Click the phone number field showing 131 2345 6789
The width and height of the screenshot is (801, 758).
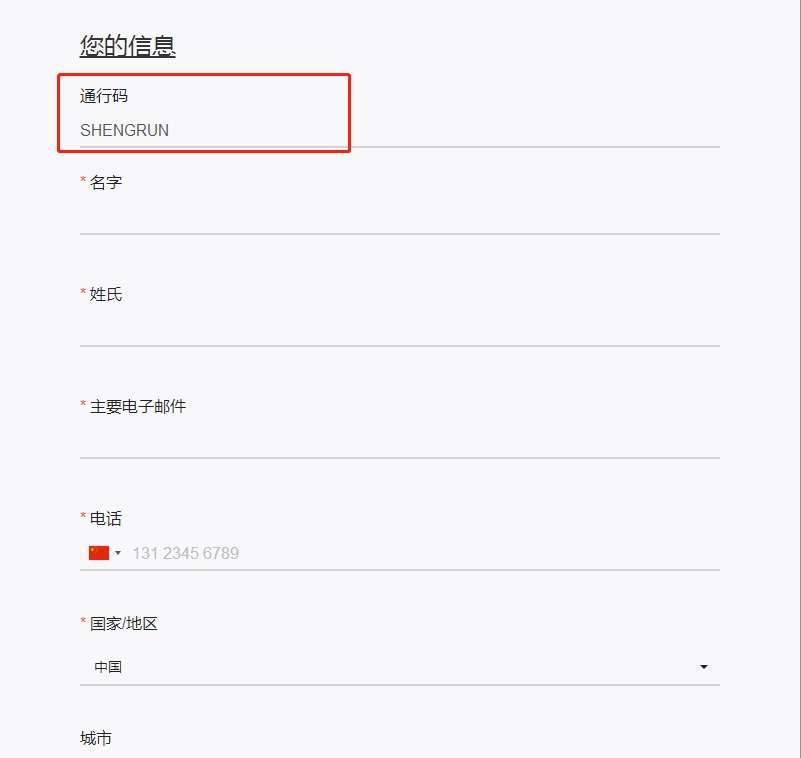pyautogui.click(x=425, y=553)
